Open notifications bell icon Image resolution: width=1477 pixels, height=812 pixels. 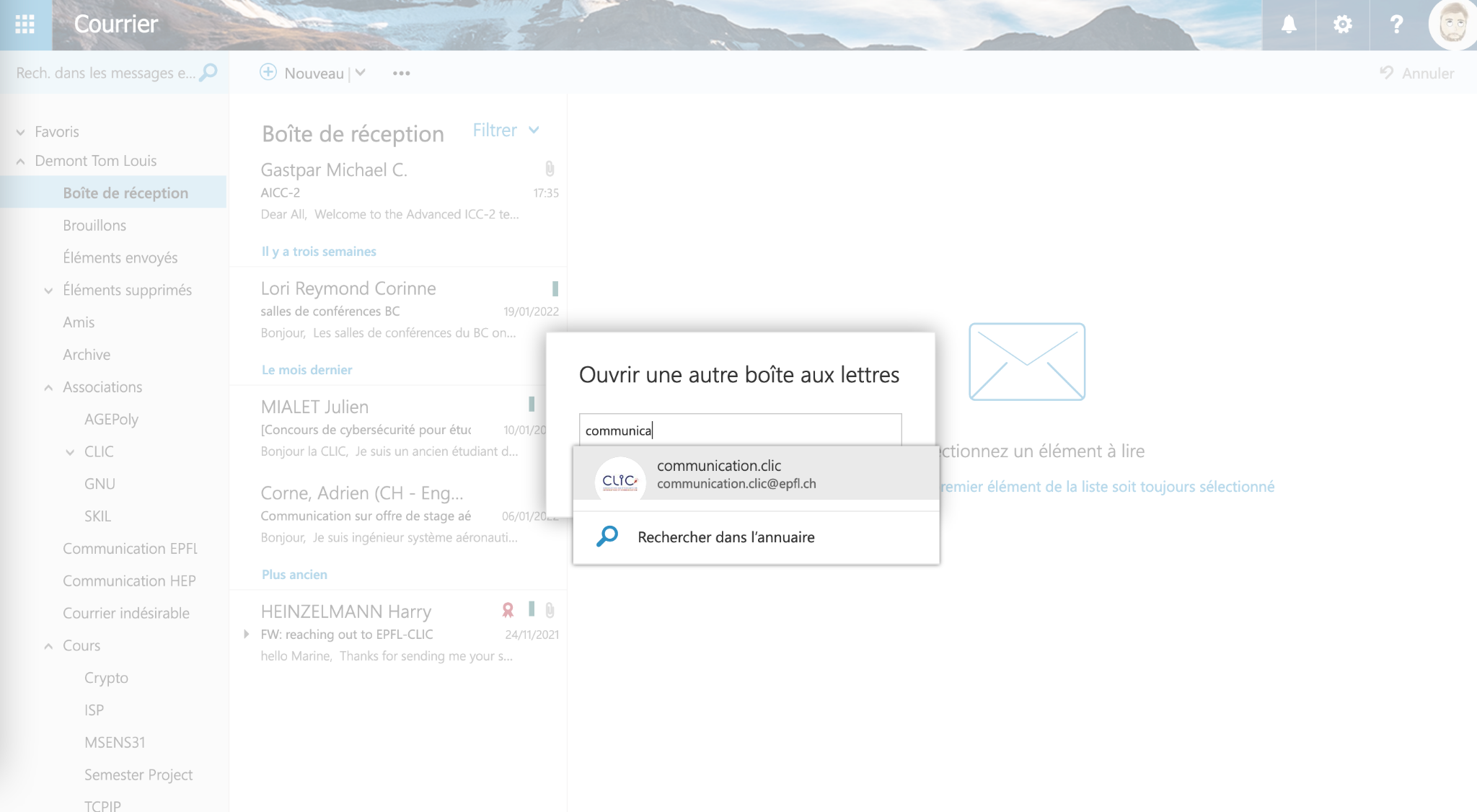[x=1289, y=25]
